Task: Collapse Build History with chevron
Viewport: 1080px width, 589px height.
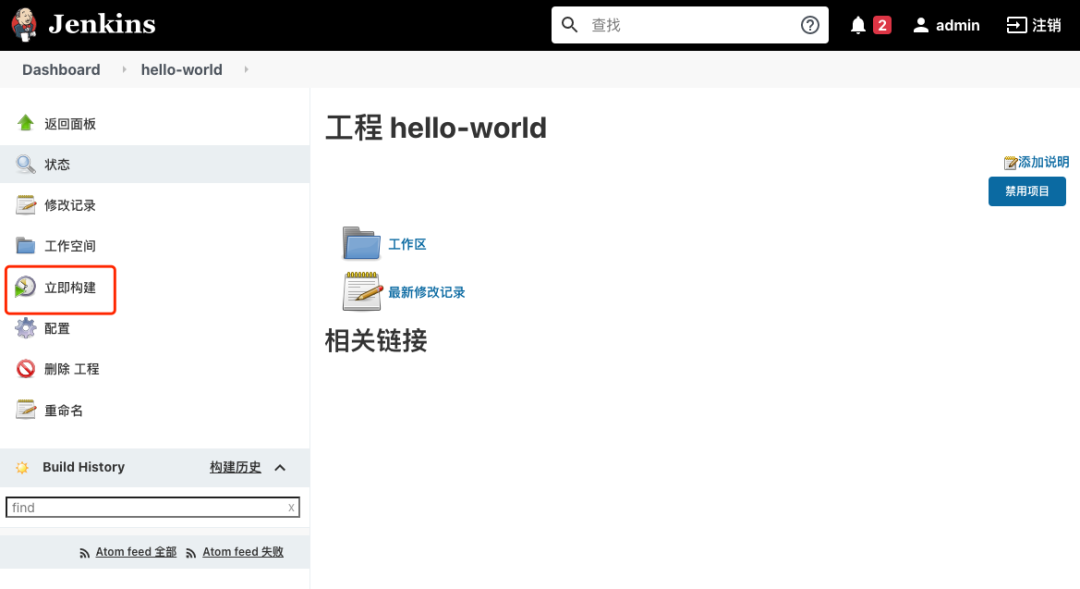Action: (x=280, y=468)
